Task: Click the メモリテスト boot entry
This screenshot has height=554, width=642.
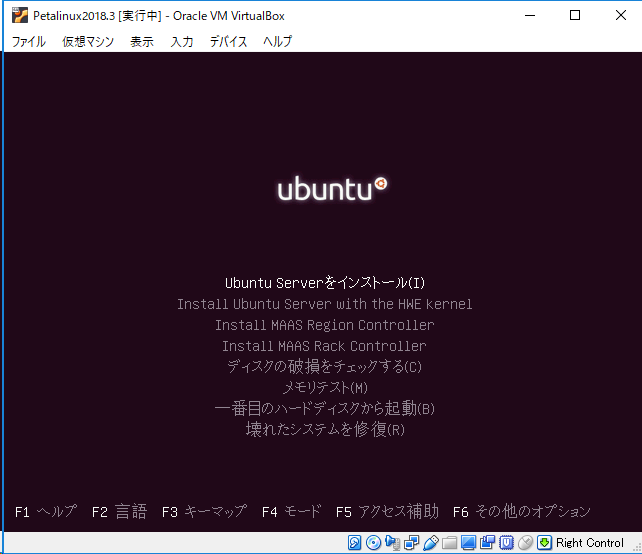Action: point(325,388)
